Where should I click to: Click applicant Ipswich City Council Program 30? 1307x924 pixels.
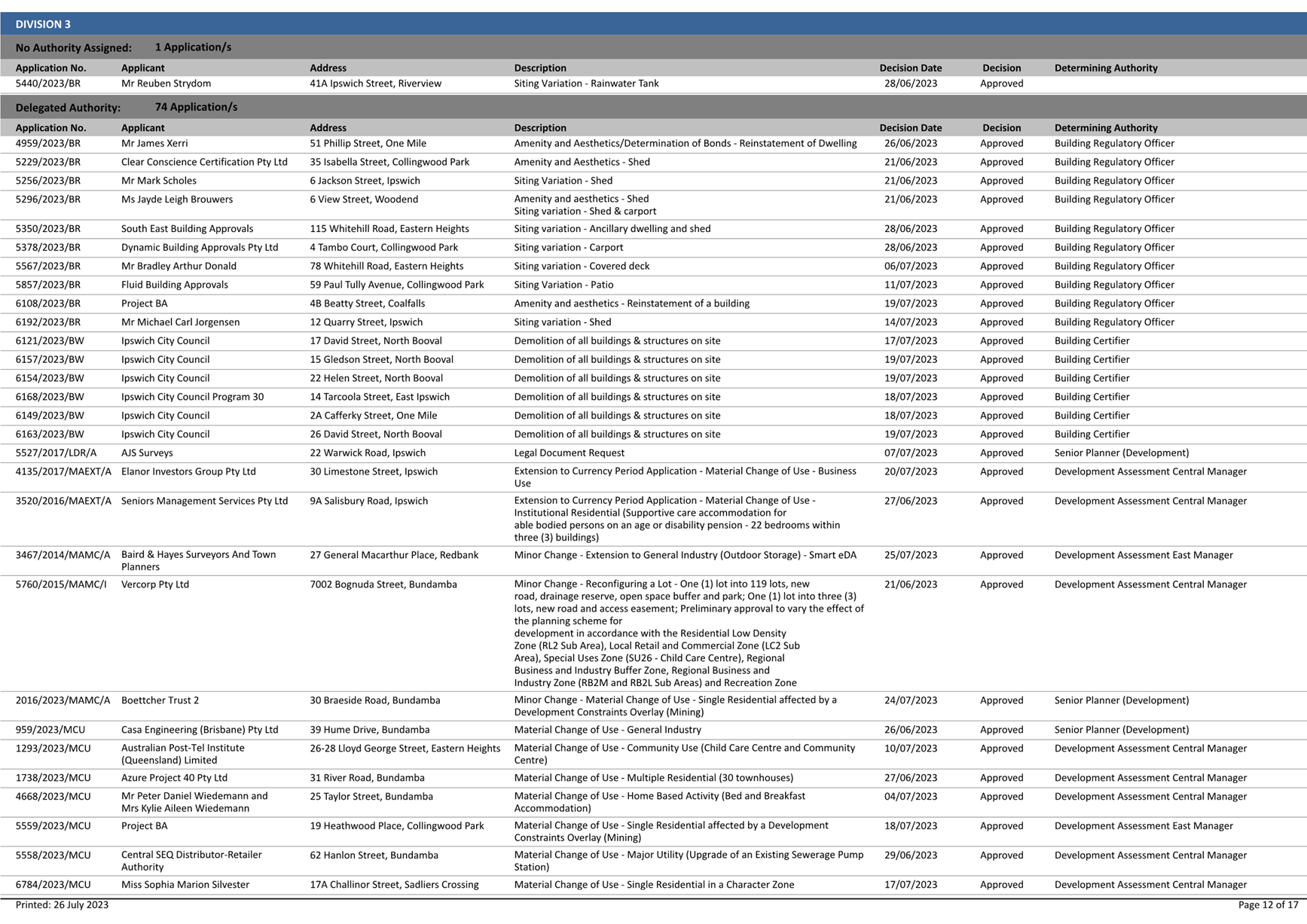click(192, 397)
